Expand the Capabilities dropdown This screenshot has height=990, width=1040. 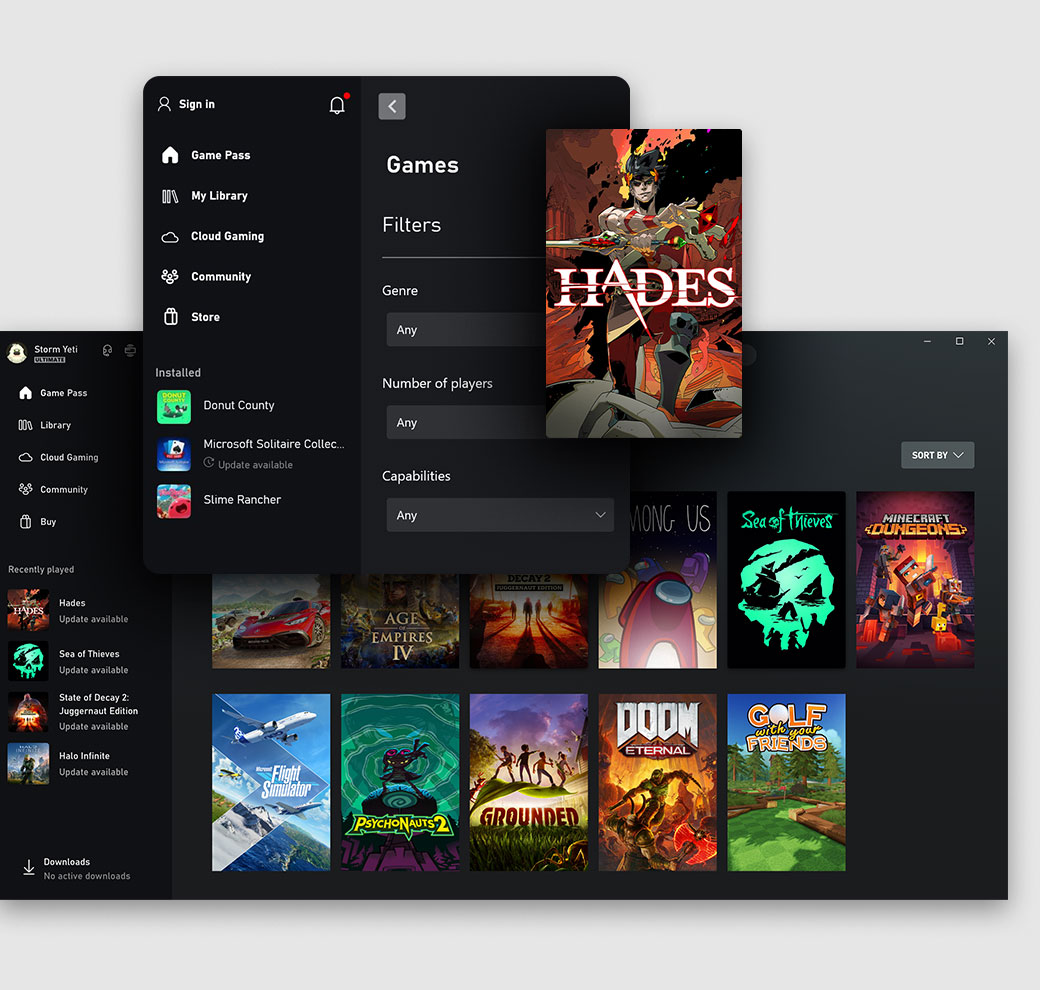(500, 515)
